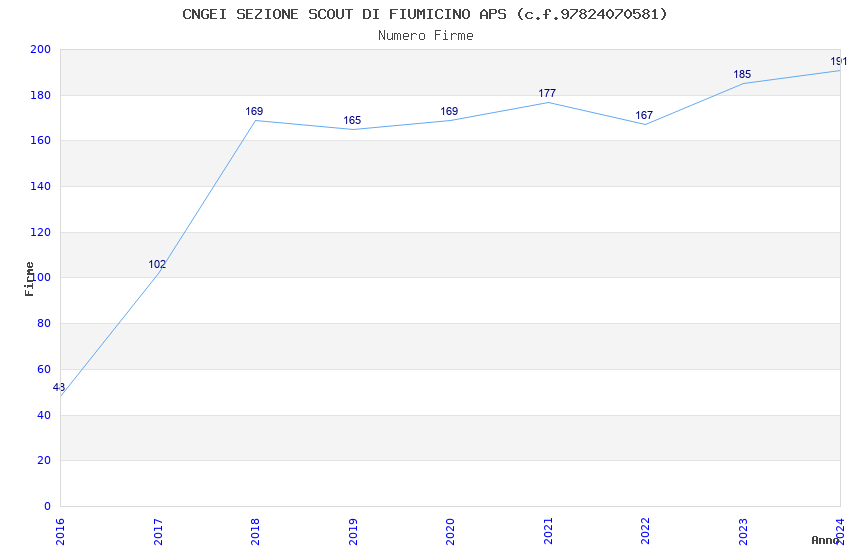Select the 2023 year label on x-axis

pos(743,530)
